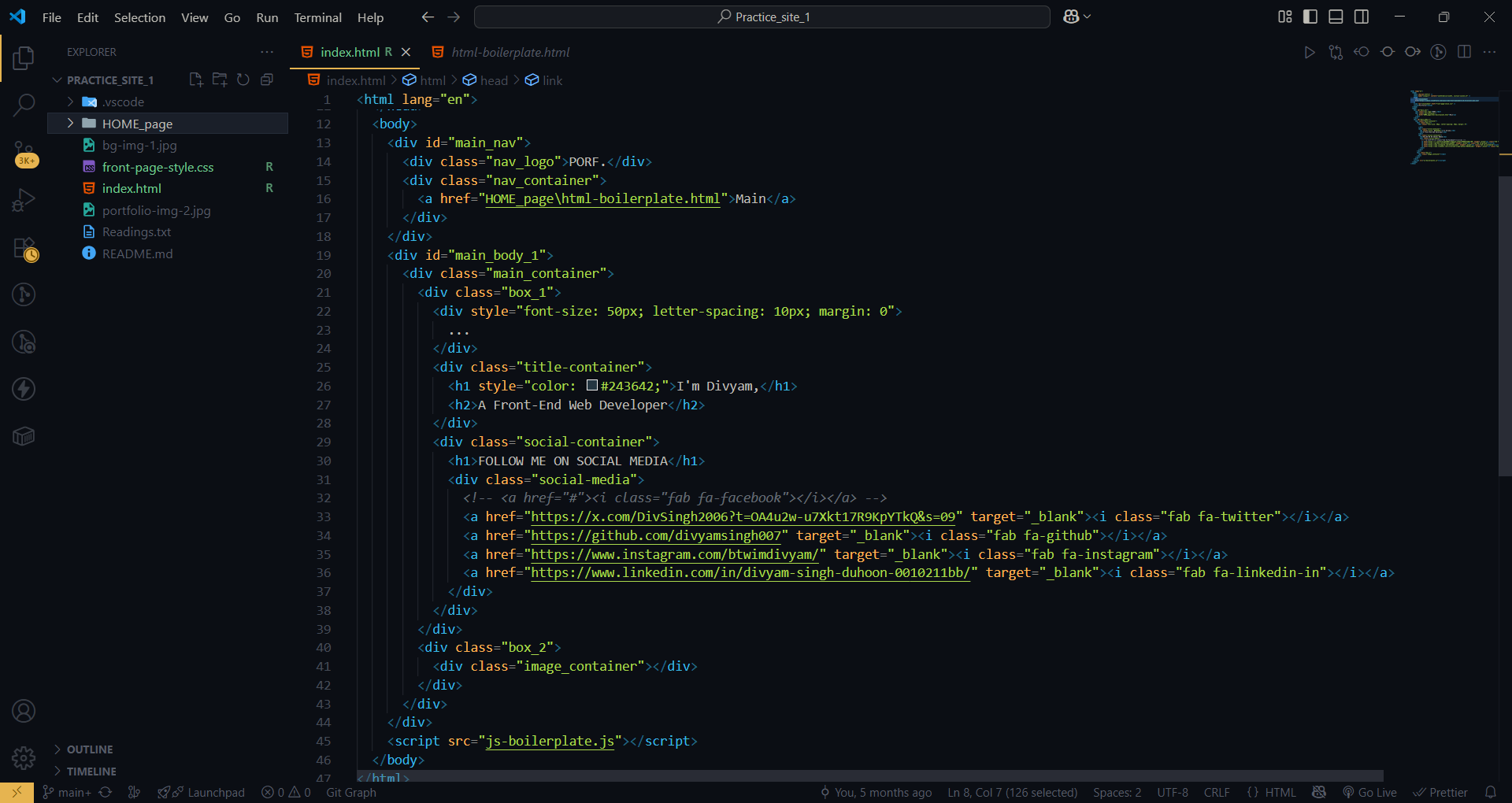Viewport: 1512px width, 803px height.
Task: Open the Run and Debug view
Action: click(24, 199)
